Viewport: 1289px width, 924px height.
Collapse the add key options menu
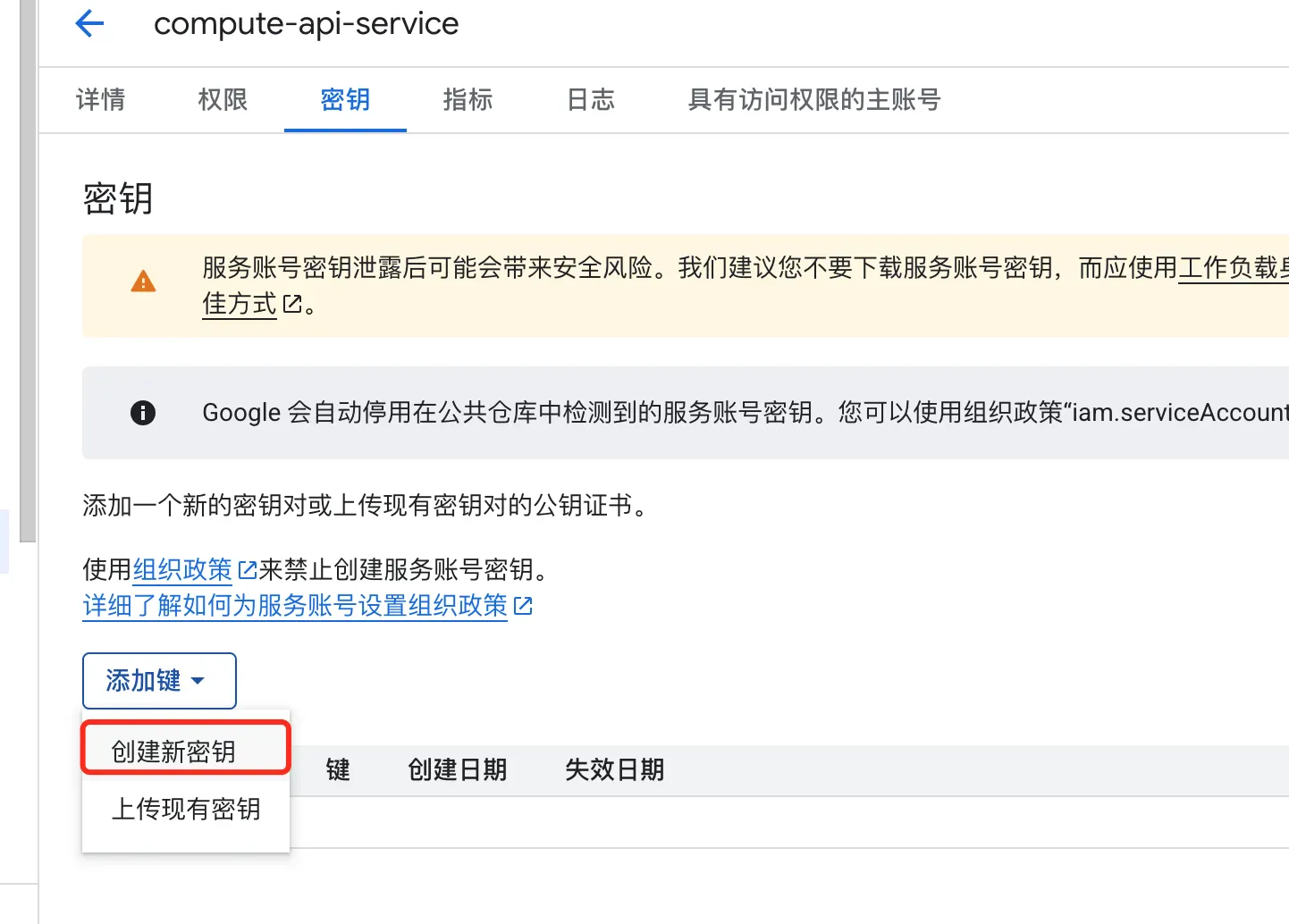coord(159,680)
